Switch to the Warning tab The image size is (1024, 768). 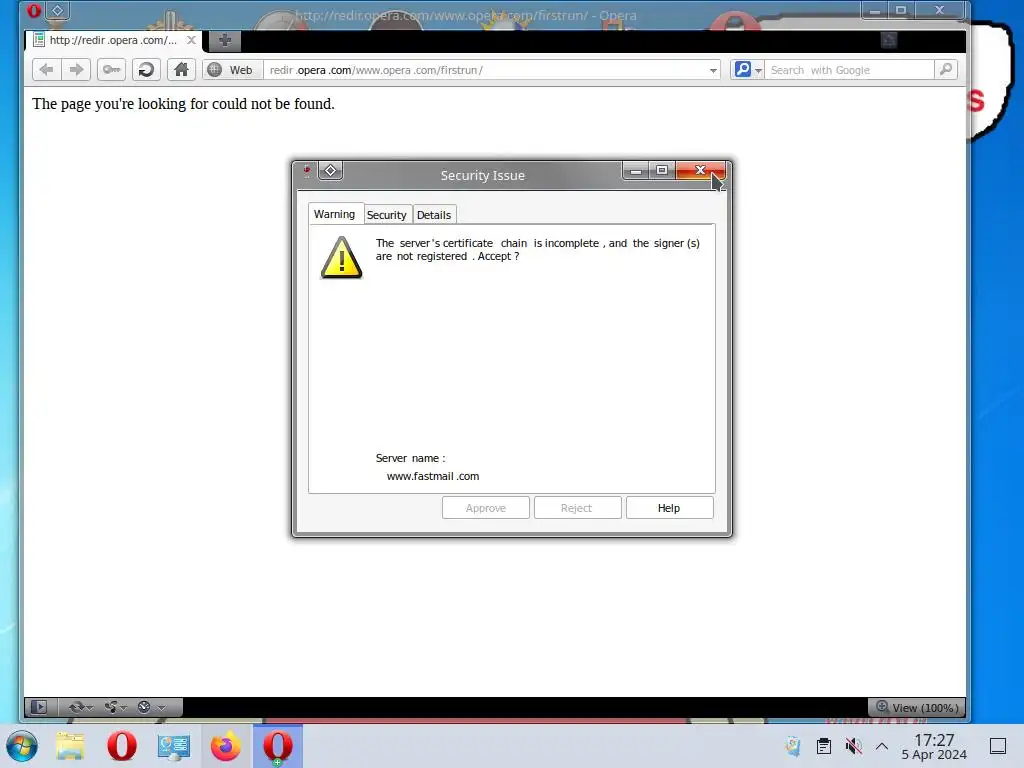(334, 214)
